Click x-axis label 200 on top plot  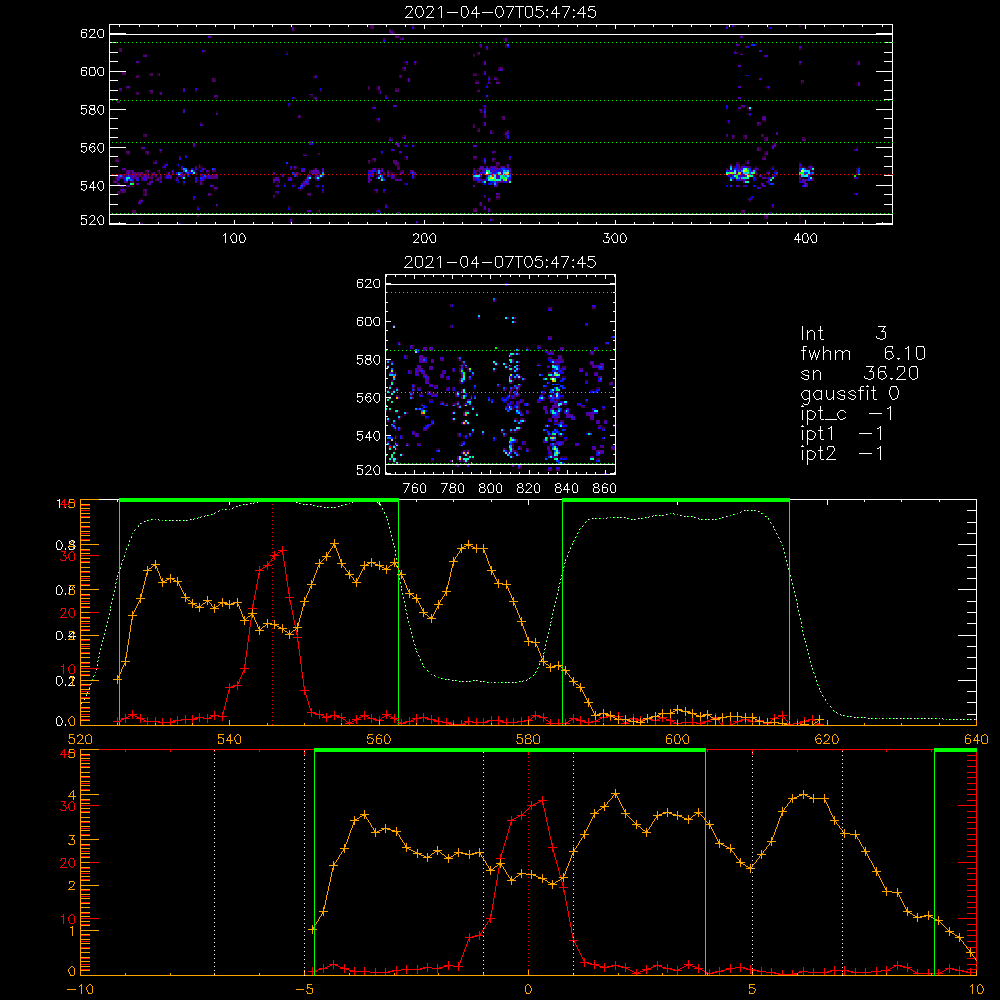point(424,239)
